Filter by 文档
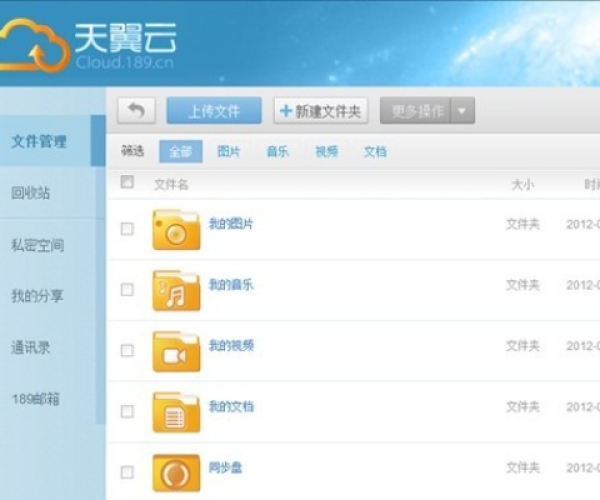The width and height of the screenshot is (600, 500). pyautogui.click(x=375, y=151)
